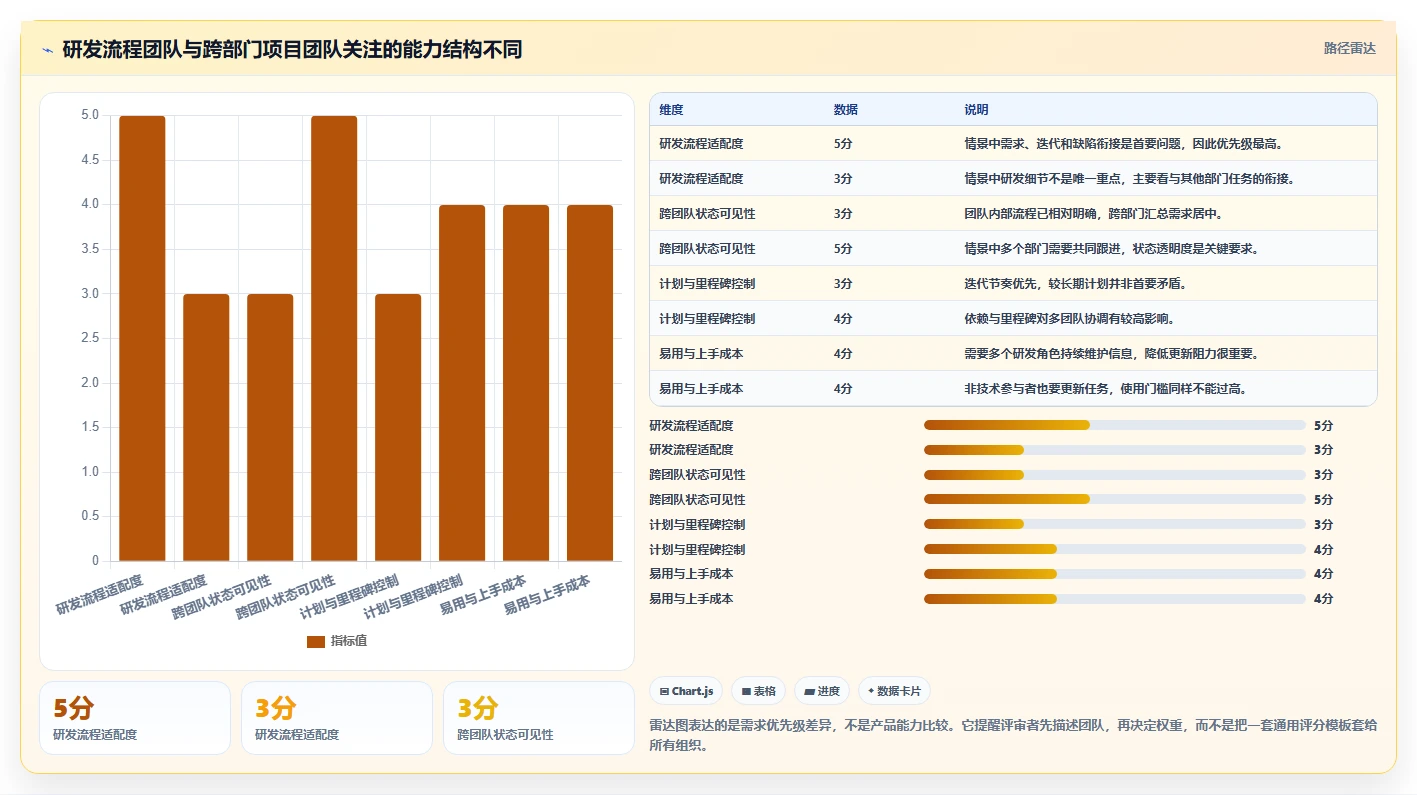
Task: Click the chart's 2.5 y-axis label
Action: click(90, 338)
